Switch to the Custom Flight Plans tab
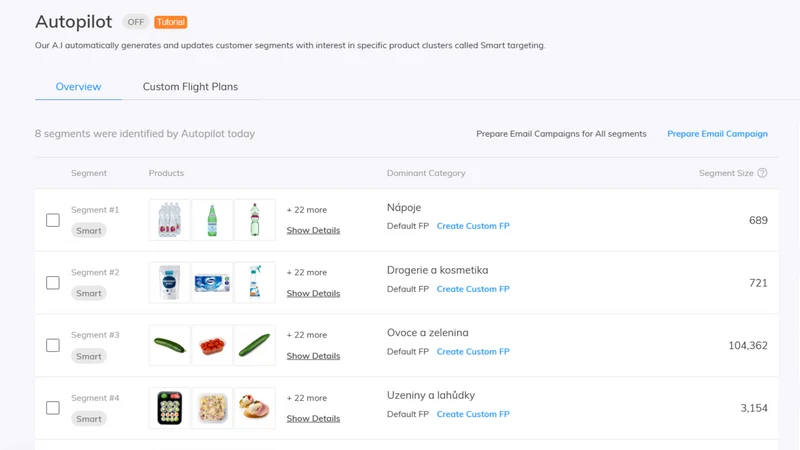 190,87
